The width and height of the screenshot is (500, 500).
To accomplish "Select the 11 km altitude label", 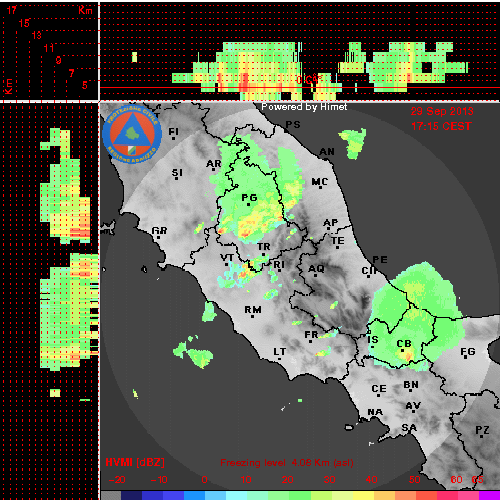I will 49,48.
